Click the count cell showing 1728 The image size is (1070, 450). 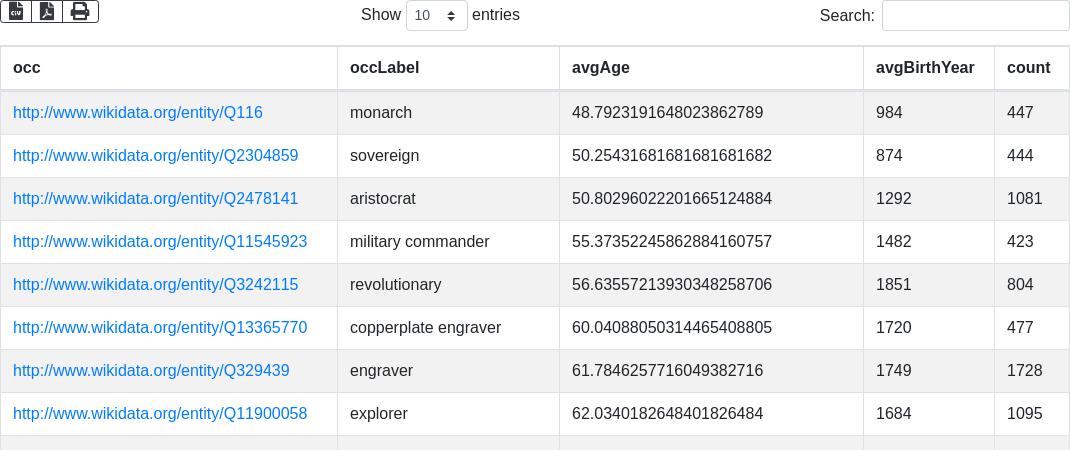(x=1024, y=371)
